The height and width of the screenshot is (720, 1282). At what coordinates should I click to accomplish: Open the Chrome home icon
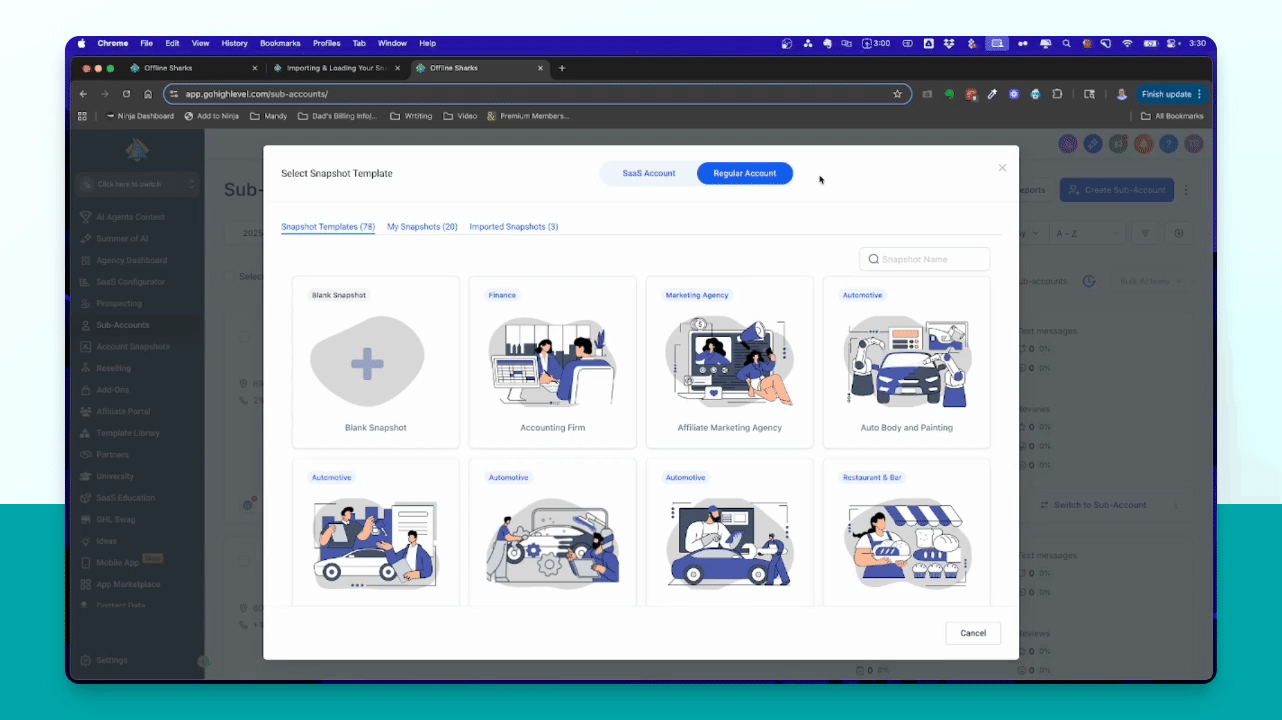point(148,94)
